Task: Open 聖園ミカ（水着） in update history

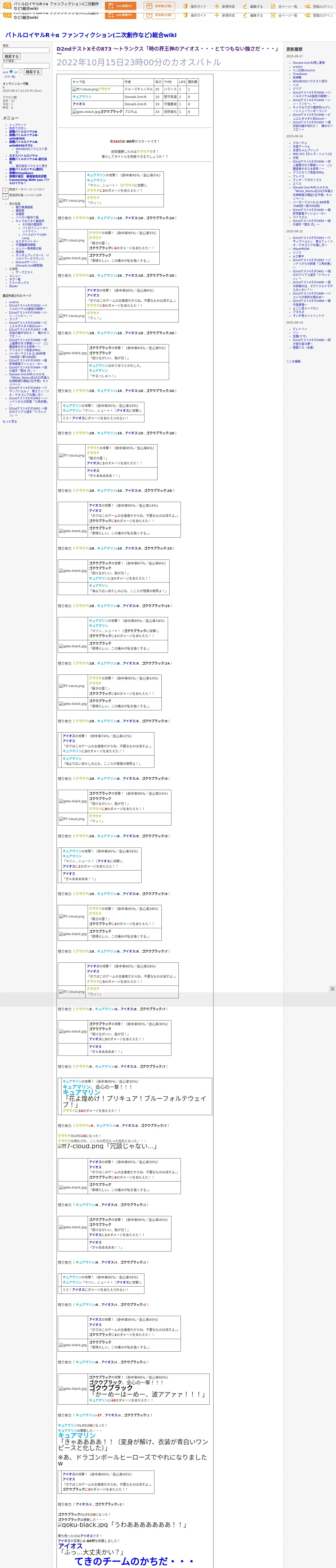Action: click(304, 348)
